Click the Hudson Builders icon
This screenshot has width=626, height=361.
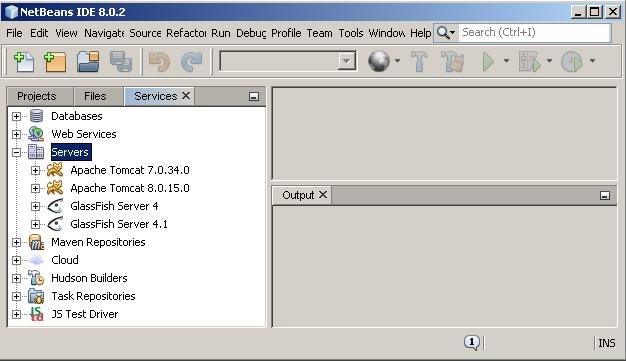(x=36, y=278)
